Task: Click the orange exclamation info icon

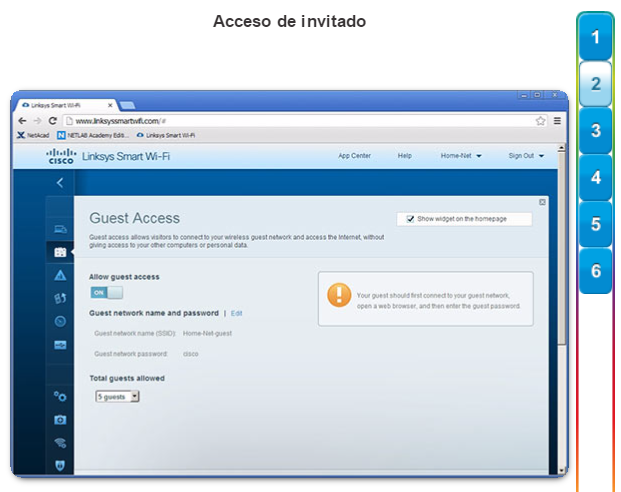Action: pyautogui.click(x=339, y=295)
